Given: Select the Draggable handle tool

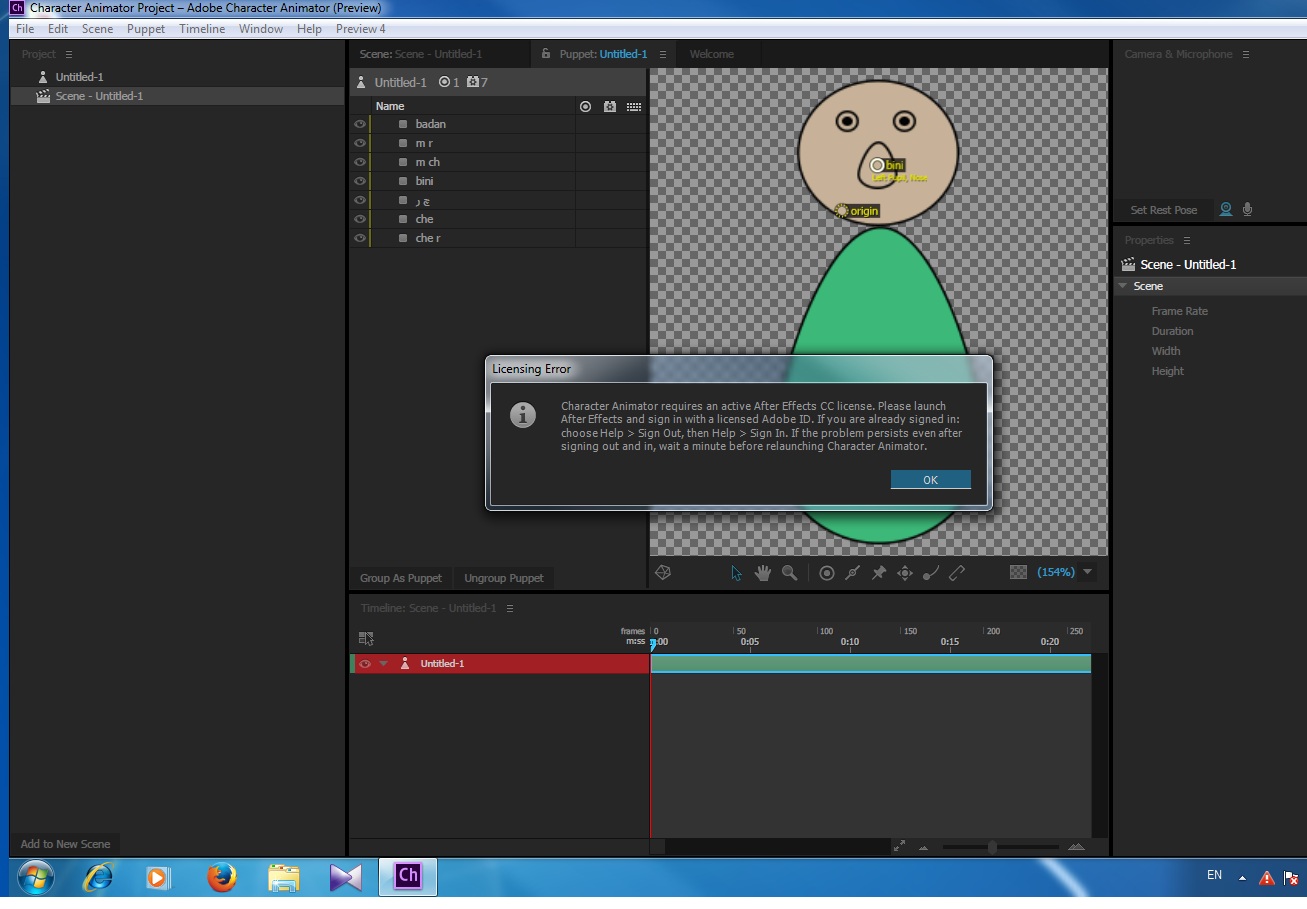Looking at the screenshot, I should coord(905,573).
